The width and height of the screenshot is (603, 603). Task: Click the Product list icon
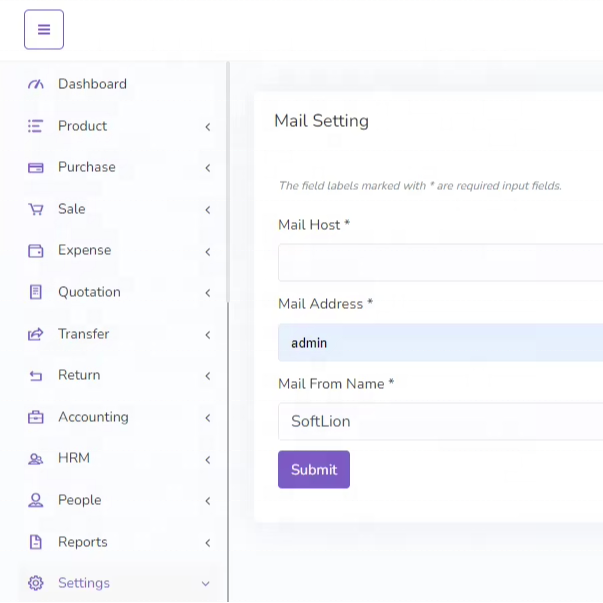pos(36,126)
